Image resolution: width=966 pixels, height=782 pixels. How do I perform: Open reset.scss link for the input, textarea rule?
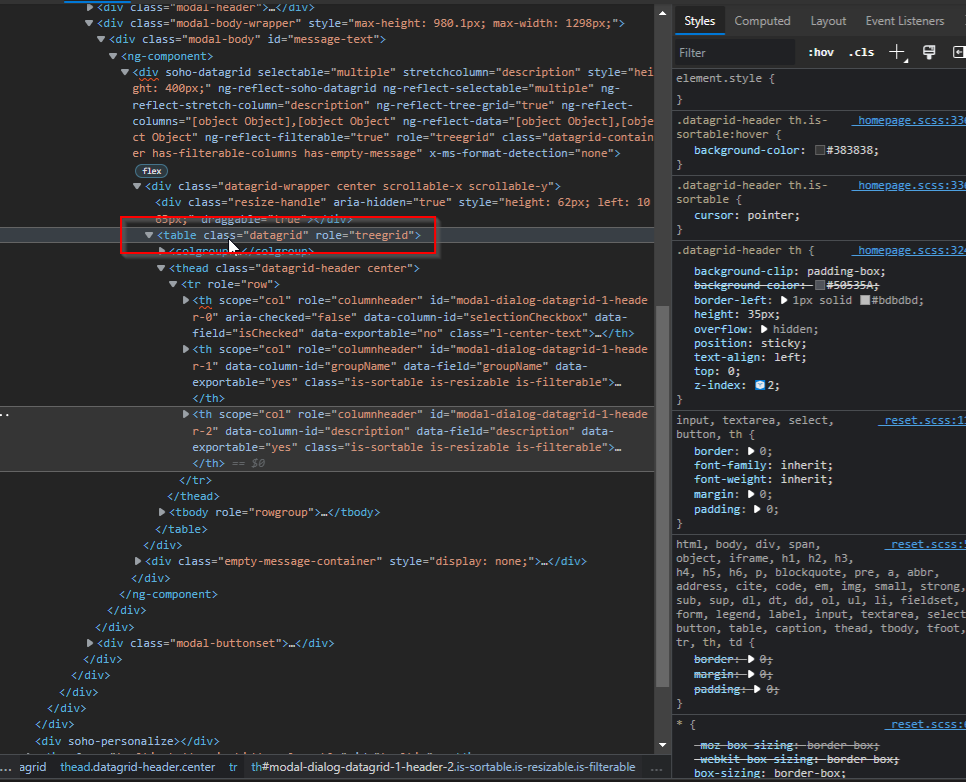(x=922, y=420)
